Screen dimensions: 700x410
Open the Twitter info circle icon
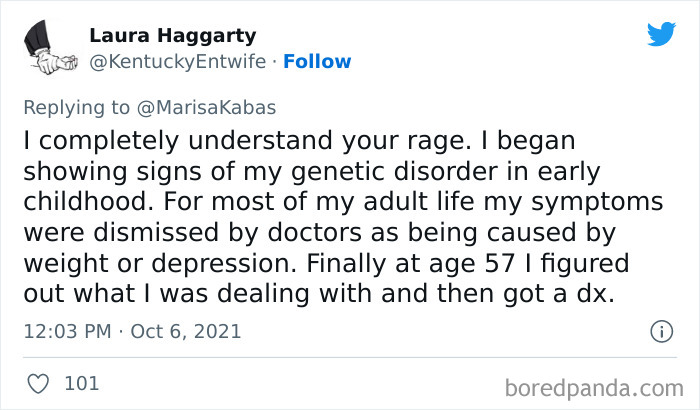coord(661,330)
